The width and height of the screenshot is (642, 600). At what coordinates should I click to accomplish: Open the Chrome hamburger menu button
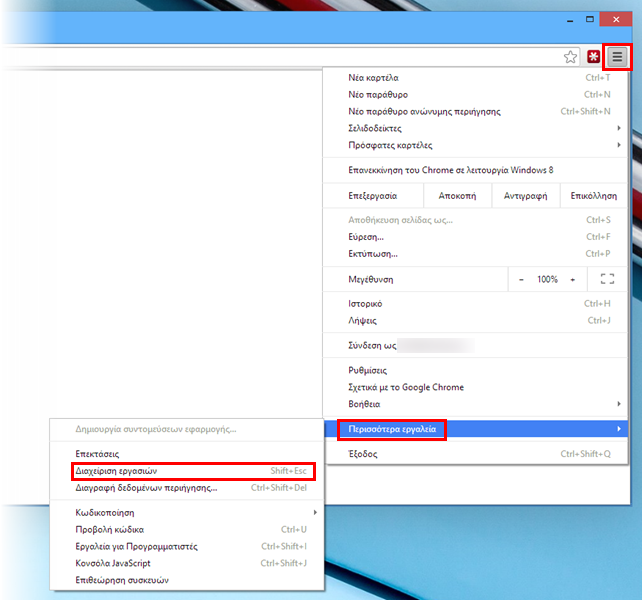618,57
